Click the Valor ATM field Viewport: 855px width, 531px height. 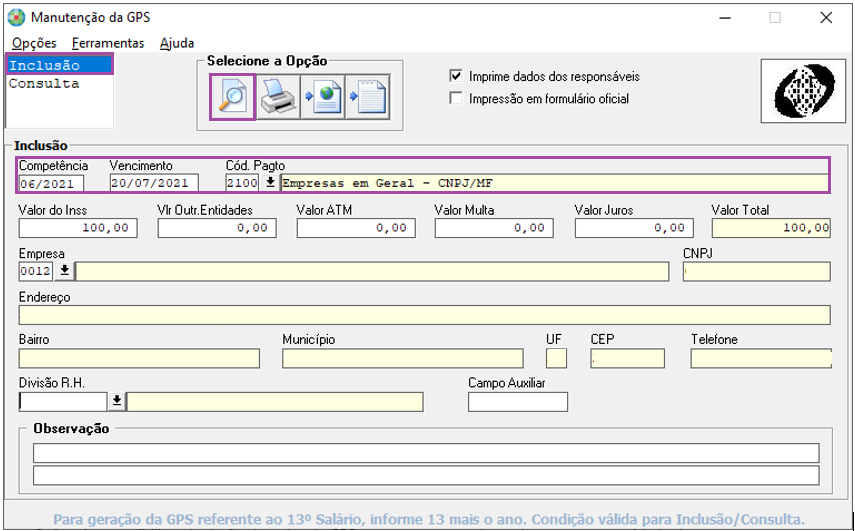point(356,228)
